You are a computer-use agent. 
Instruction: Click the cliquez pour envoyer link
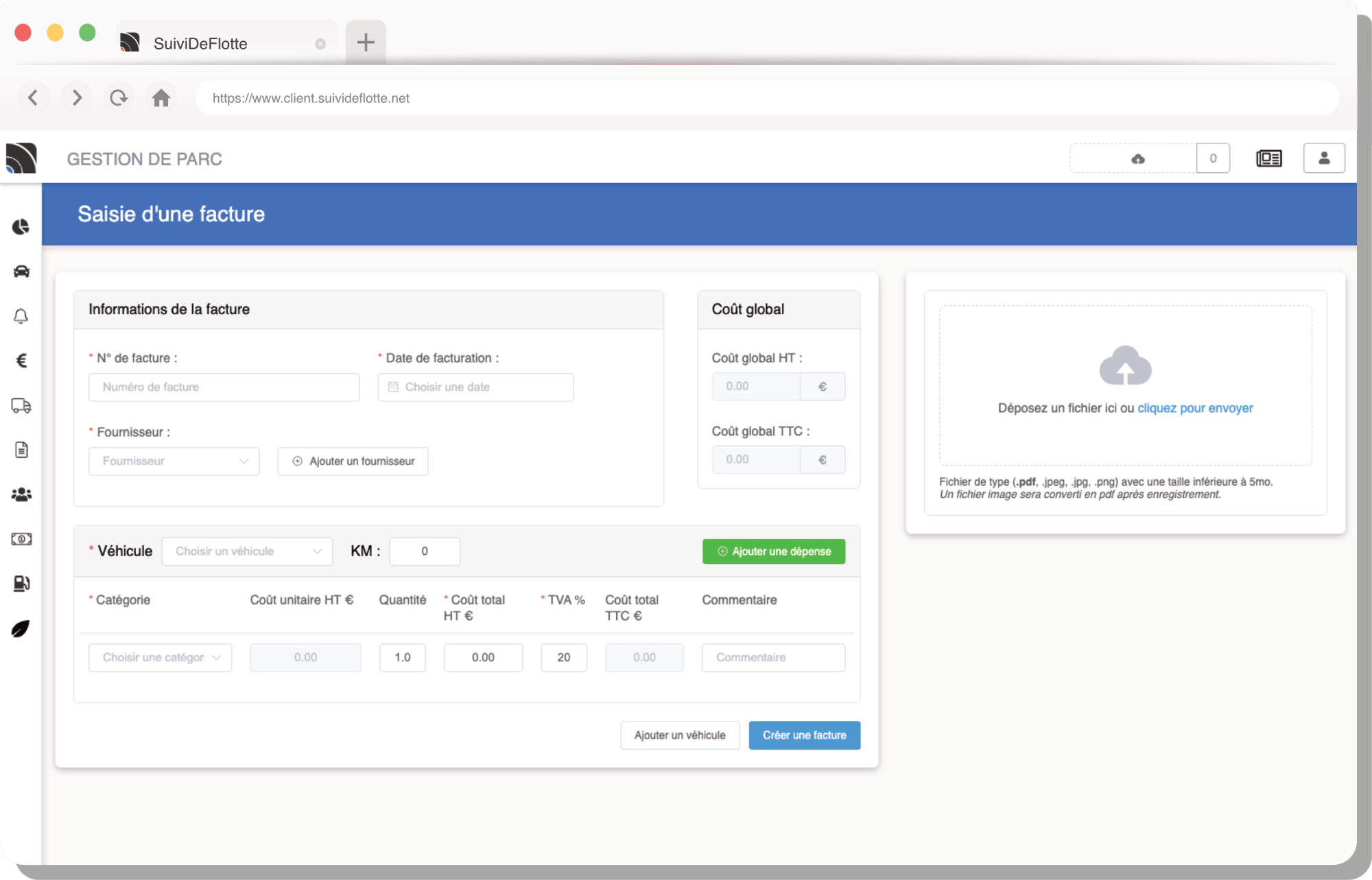(x=1195, y=408)
